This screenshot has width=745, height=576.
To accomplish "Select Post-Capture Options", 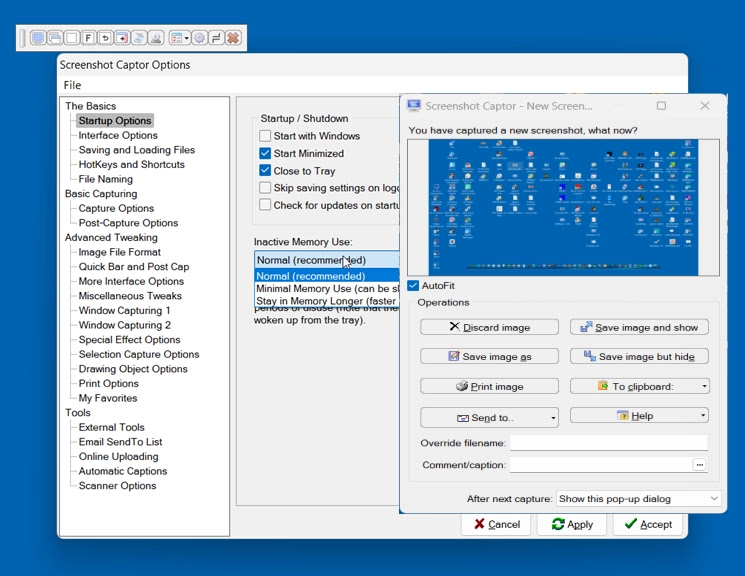I will [x=128, y=223].
